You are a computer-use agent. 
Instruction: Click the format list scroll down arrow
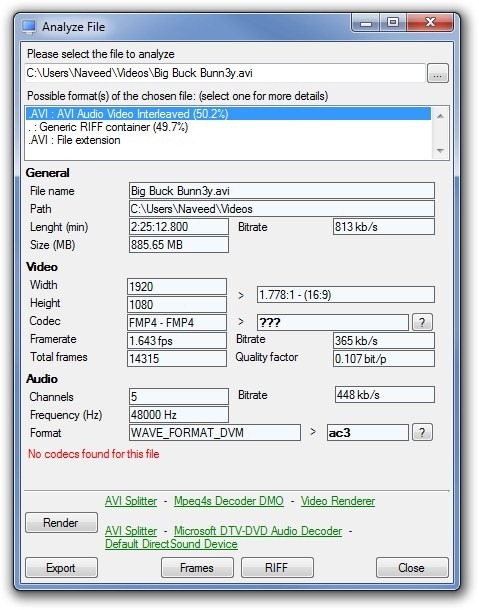(440, 151)
